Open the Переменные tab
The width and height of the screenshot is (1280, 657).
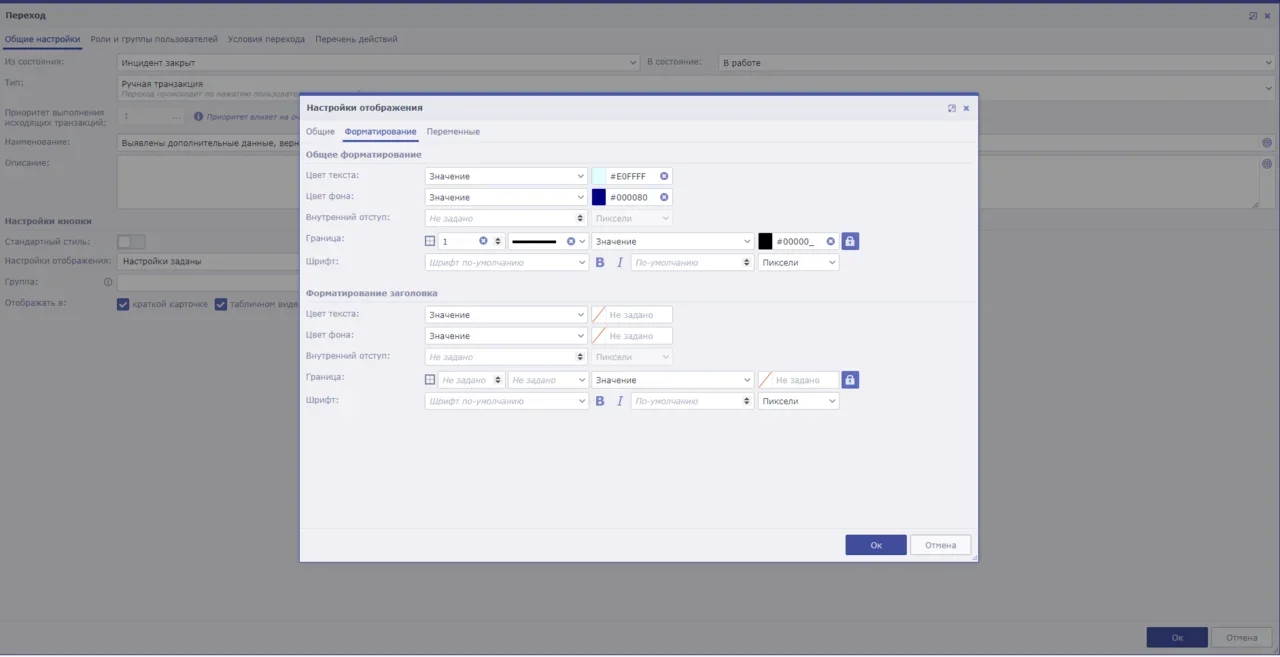point(453,132)
